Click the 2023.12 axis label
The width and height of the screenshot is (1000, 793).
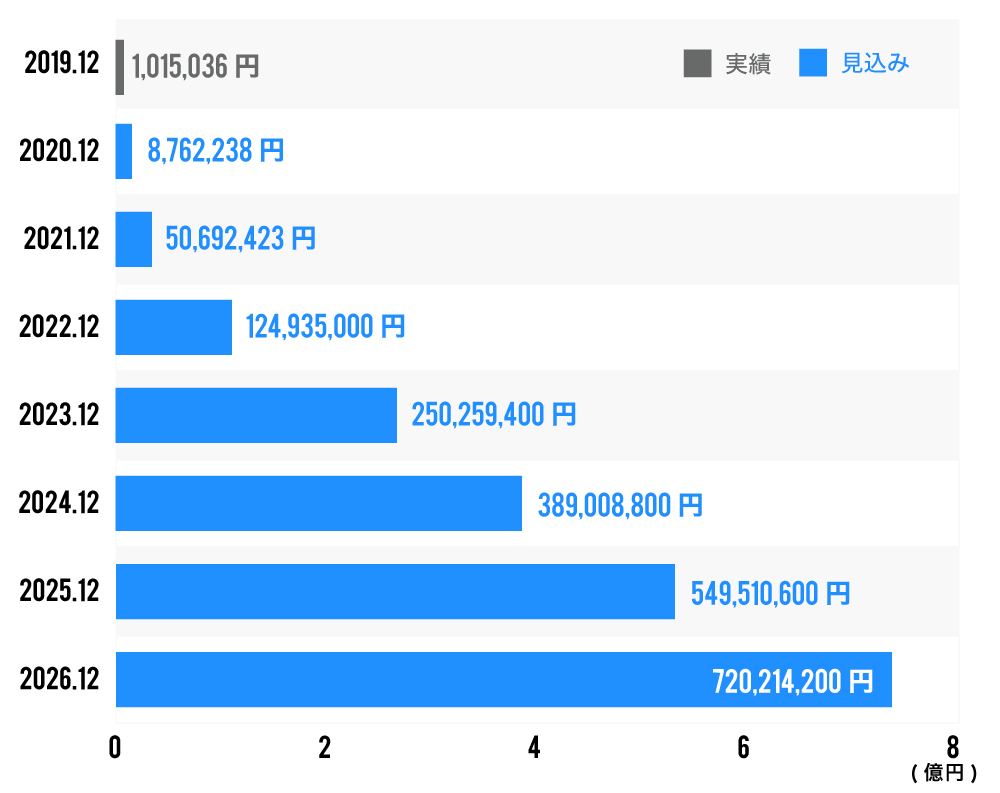coord(60,415)
